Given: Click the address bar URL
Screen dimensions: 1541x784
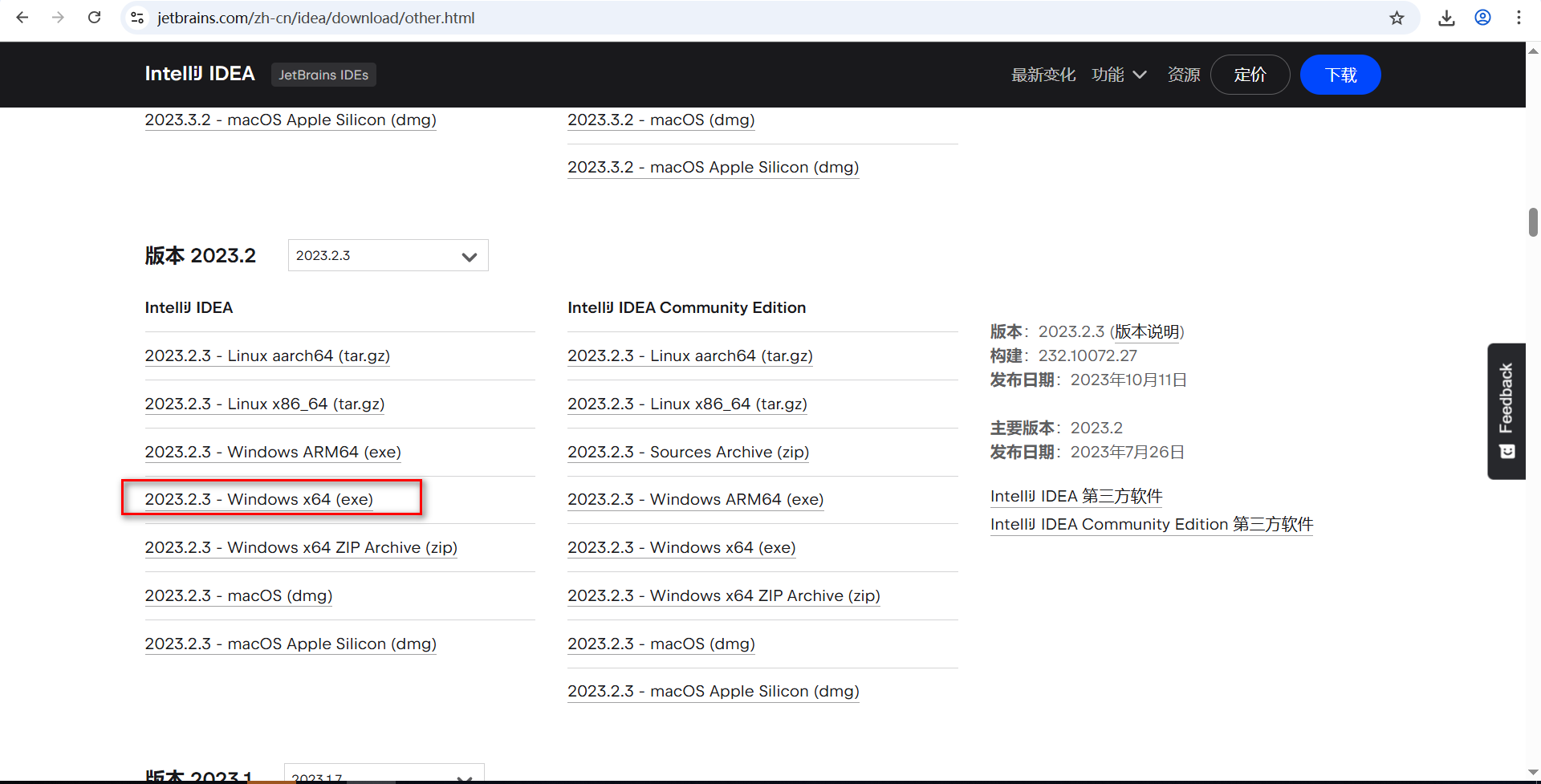Looking at the screenshot, I should click(x=315, y=18).
